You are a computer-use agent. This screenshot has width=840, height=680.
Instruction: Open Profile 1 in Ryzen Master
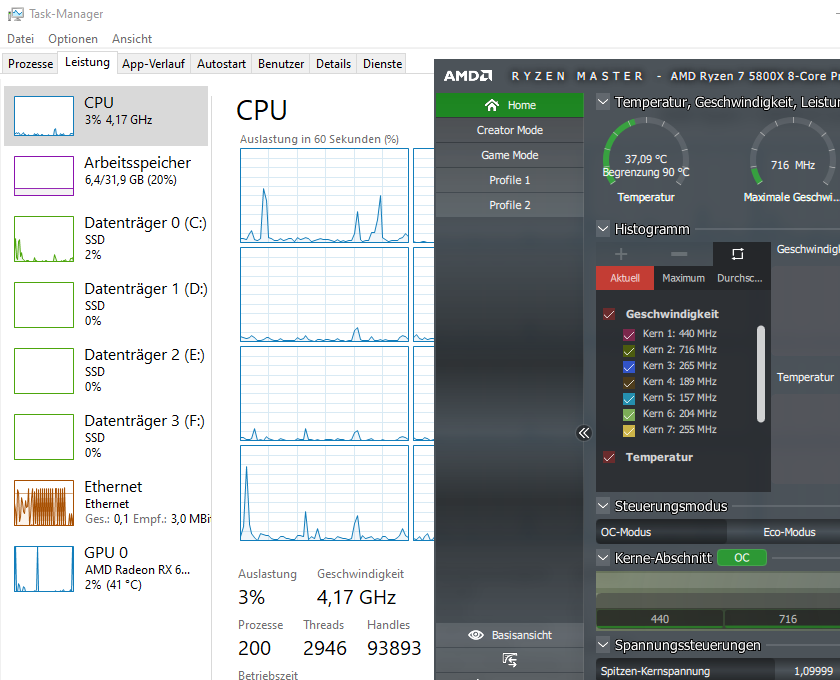pos(509,180)
